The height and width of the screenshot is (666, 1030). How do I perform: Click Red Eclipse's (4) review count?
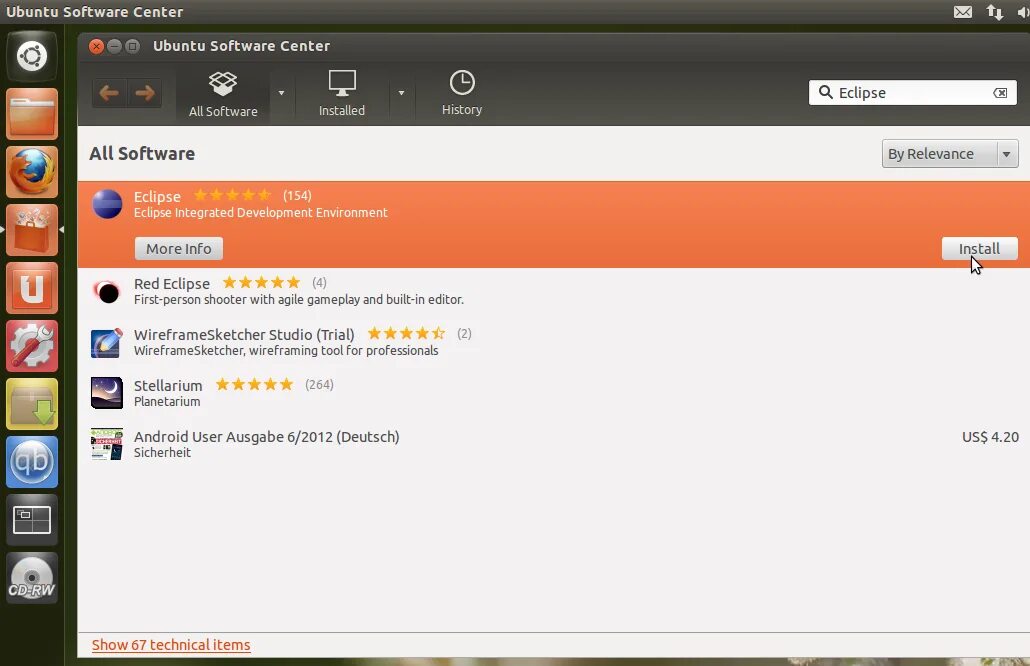(319, 282)
